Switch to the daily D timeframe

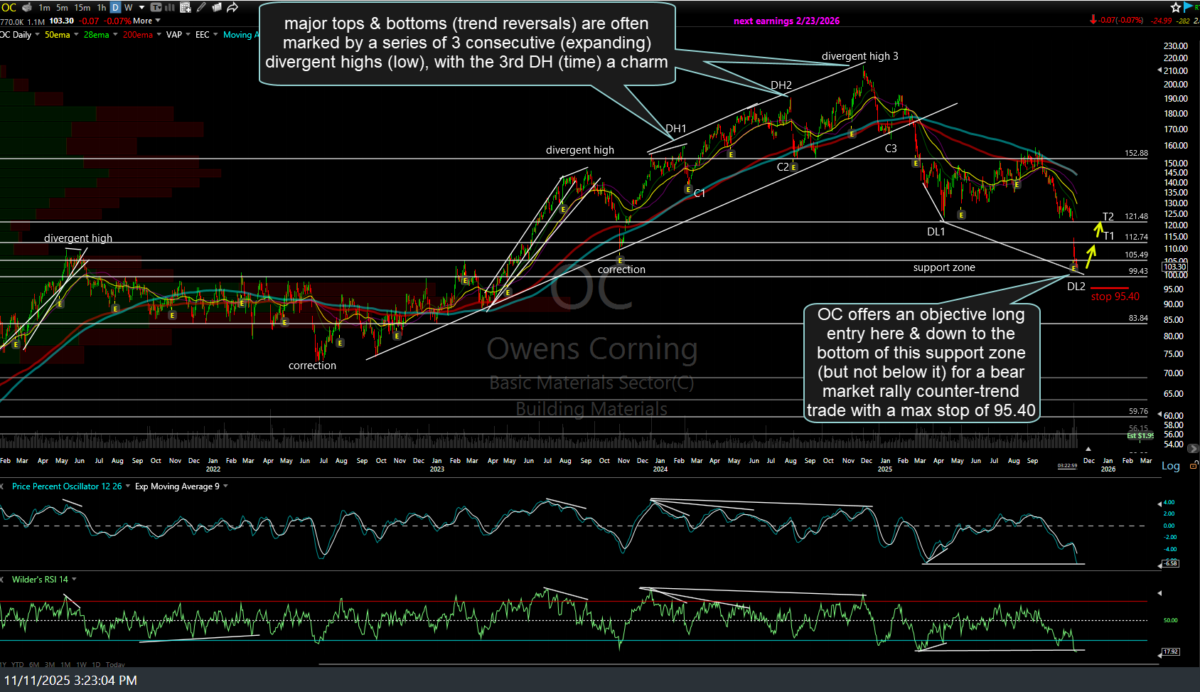pyautogui.click(x=114, y=7)
